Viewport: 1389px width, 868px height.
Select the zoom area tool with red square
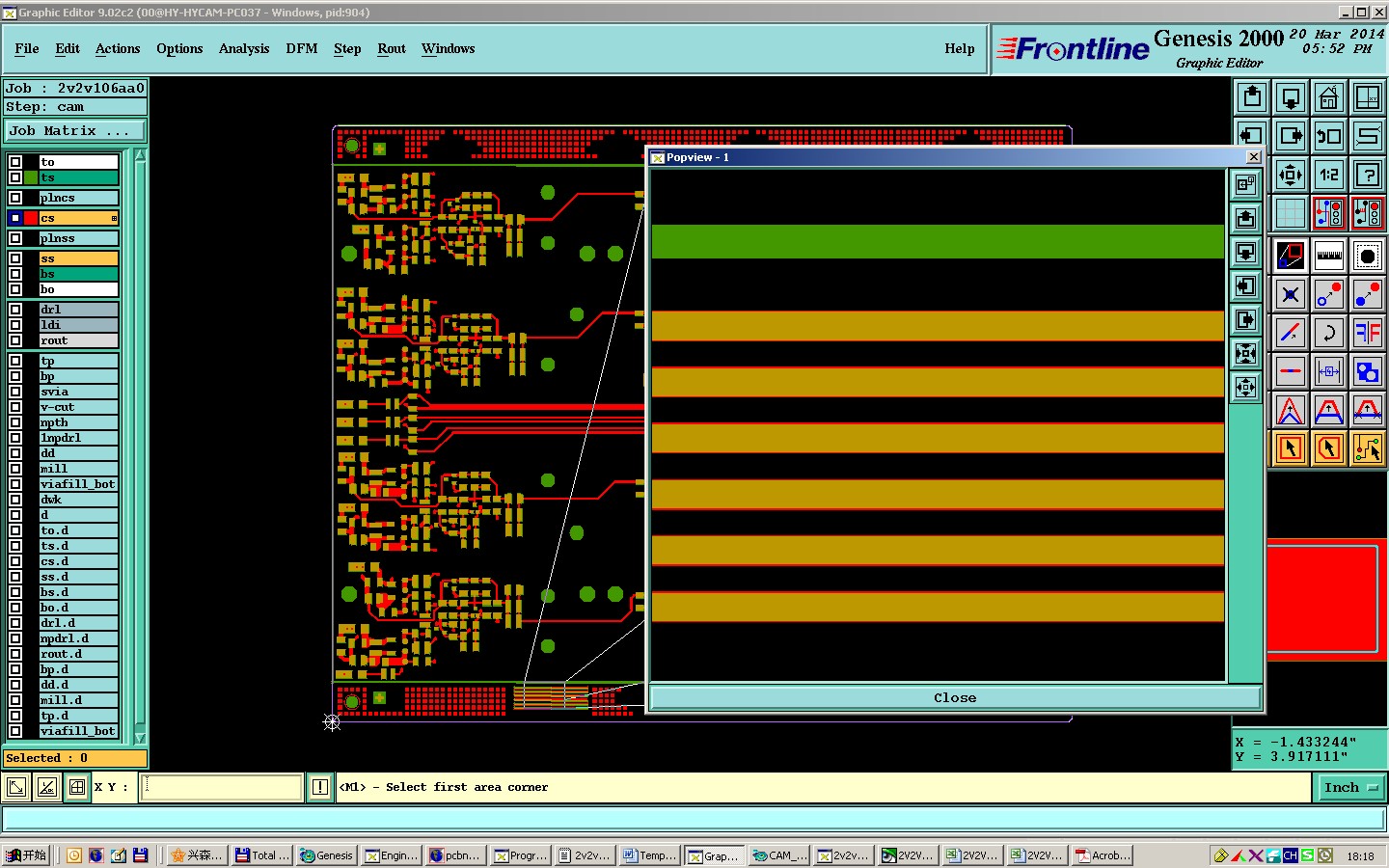[x=1291, y=256]
